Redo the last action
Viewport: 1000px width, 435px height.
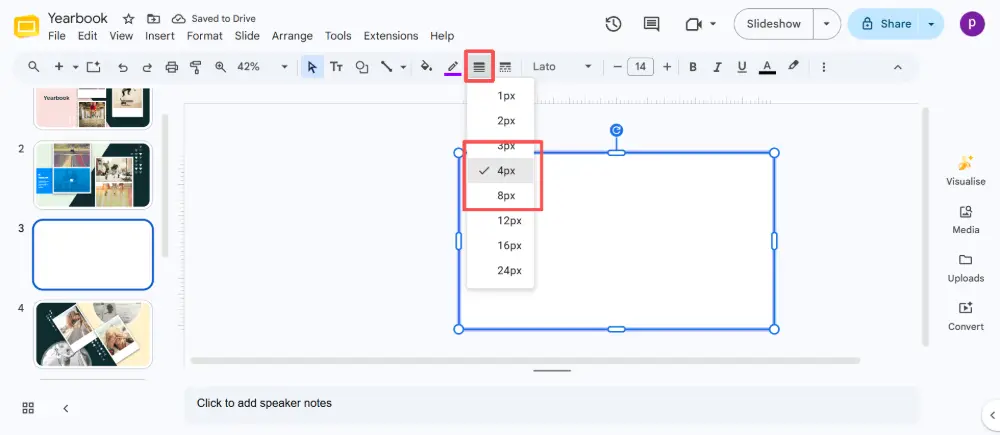point(147,67)
